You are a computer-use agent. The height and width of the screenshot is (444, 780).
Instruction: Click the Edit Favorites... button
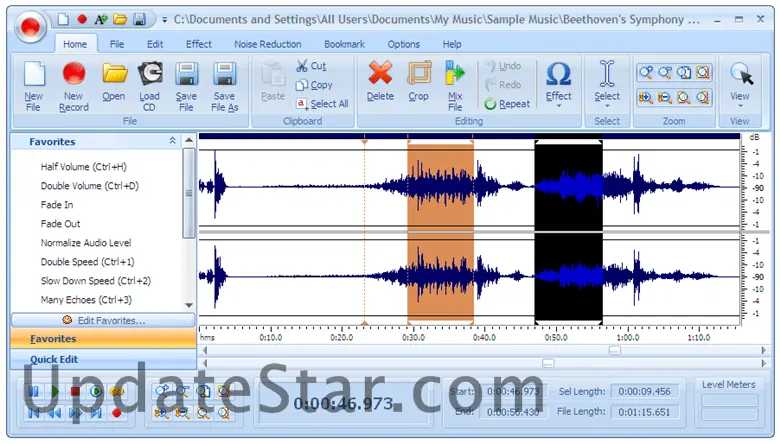pos(103,320)
